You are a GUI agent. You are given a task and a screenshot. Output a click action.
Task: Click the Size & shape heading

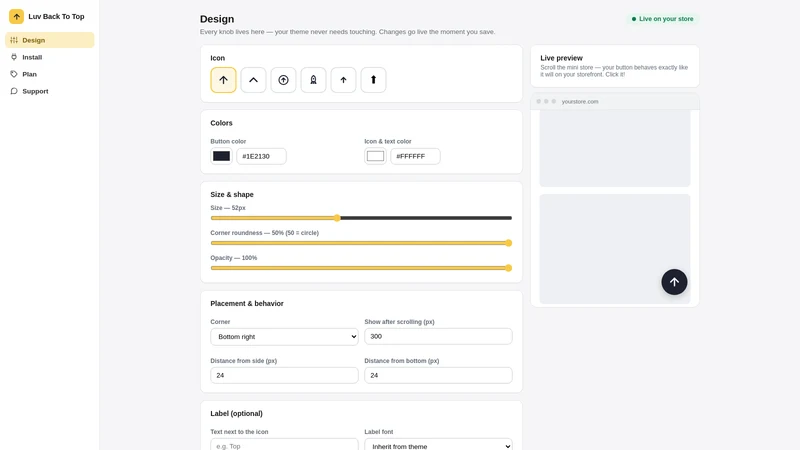pos(232,194)
